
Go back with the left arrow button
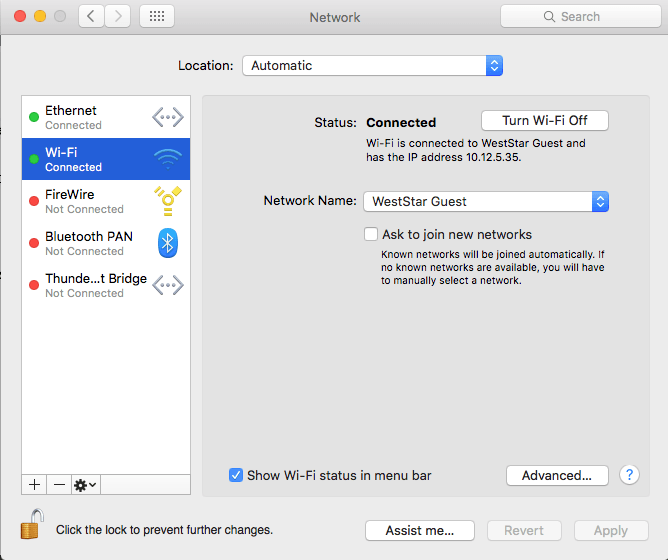[x=92, y=16]
